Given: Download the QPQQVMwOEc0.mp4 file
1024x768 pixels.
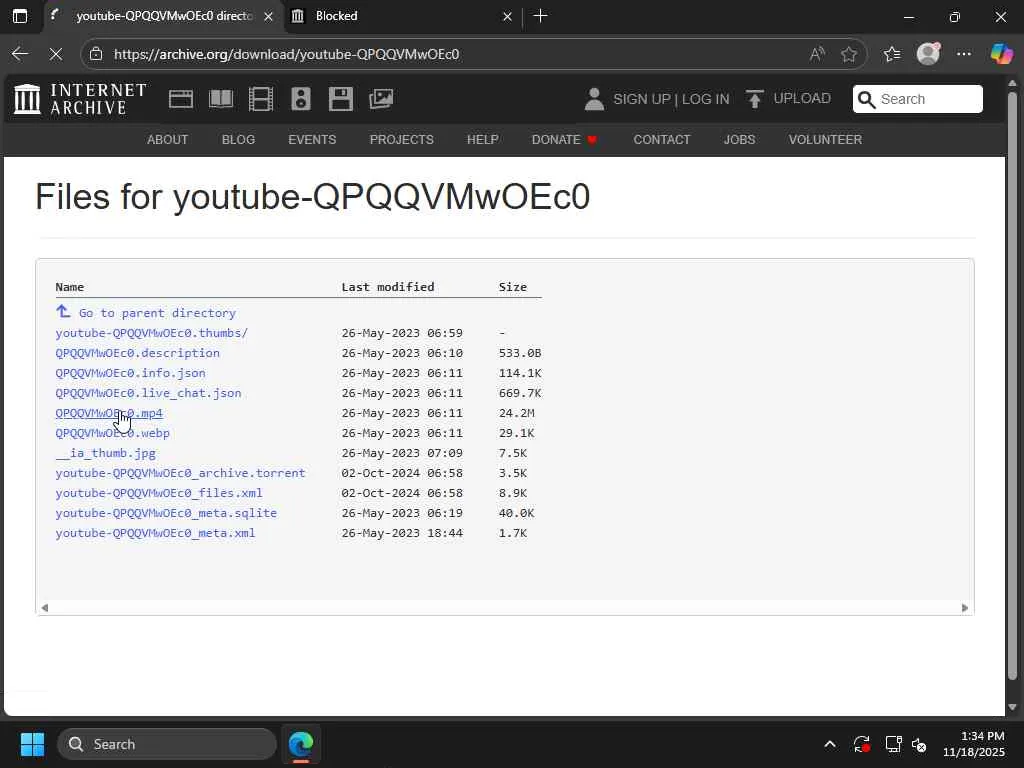Looking at the screenshot, I should (x=109, y=413).
